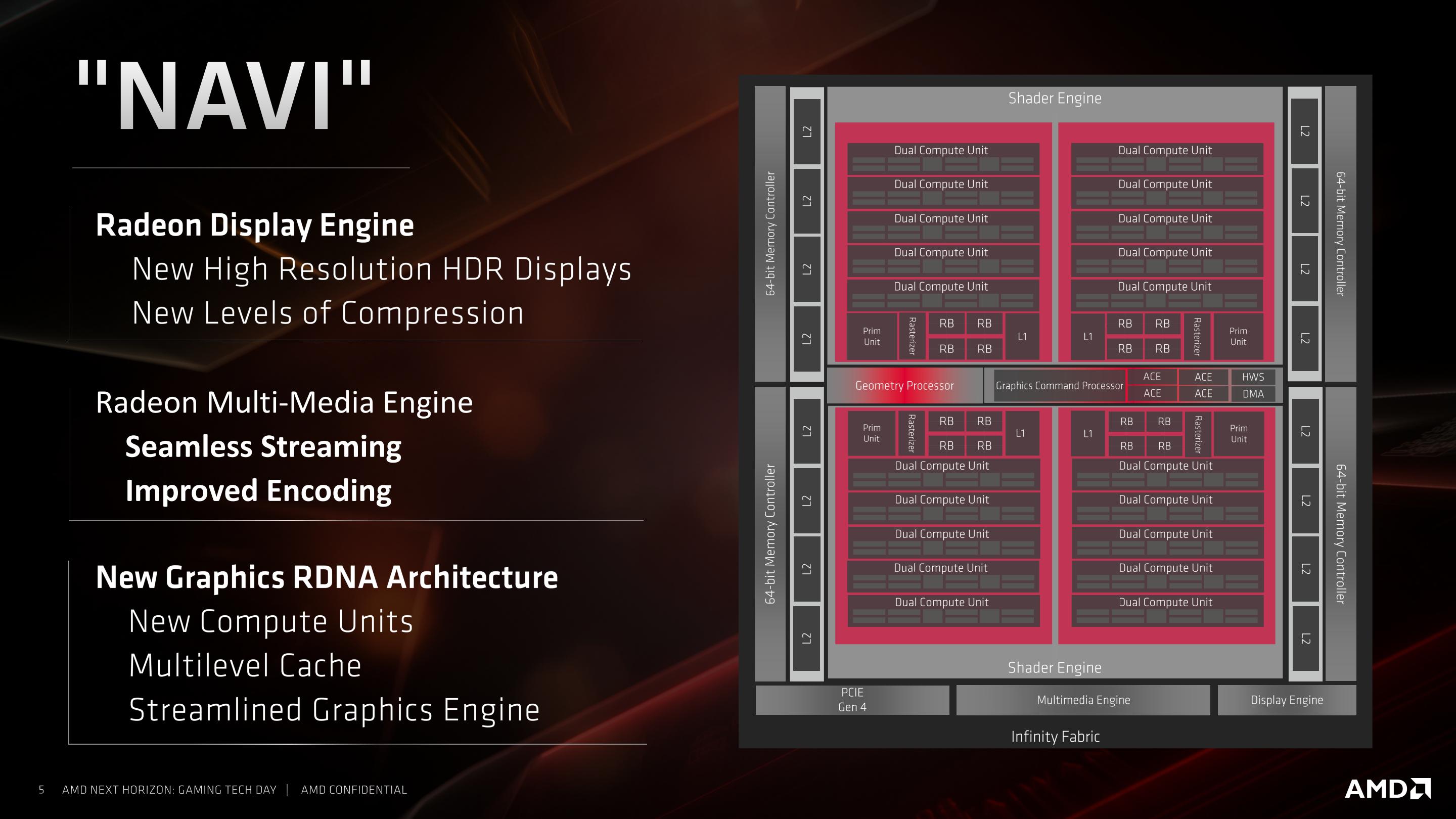Select the top Shader Engine label
Viewport: 1456px width, 819px height.
(1055, 99)
